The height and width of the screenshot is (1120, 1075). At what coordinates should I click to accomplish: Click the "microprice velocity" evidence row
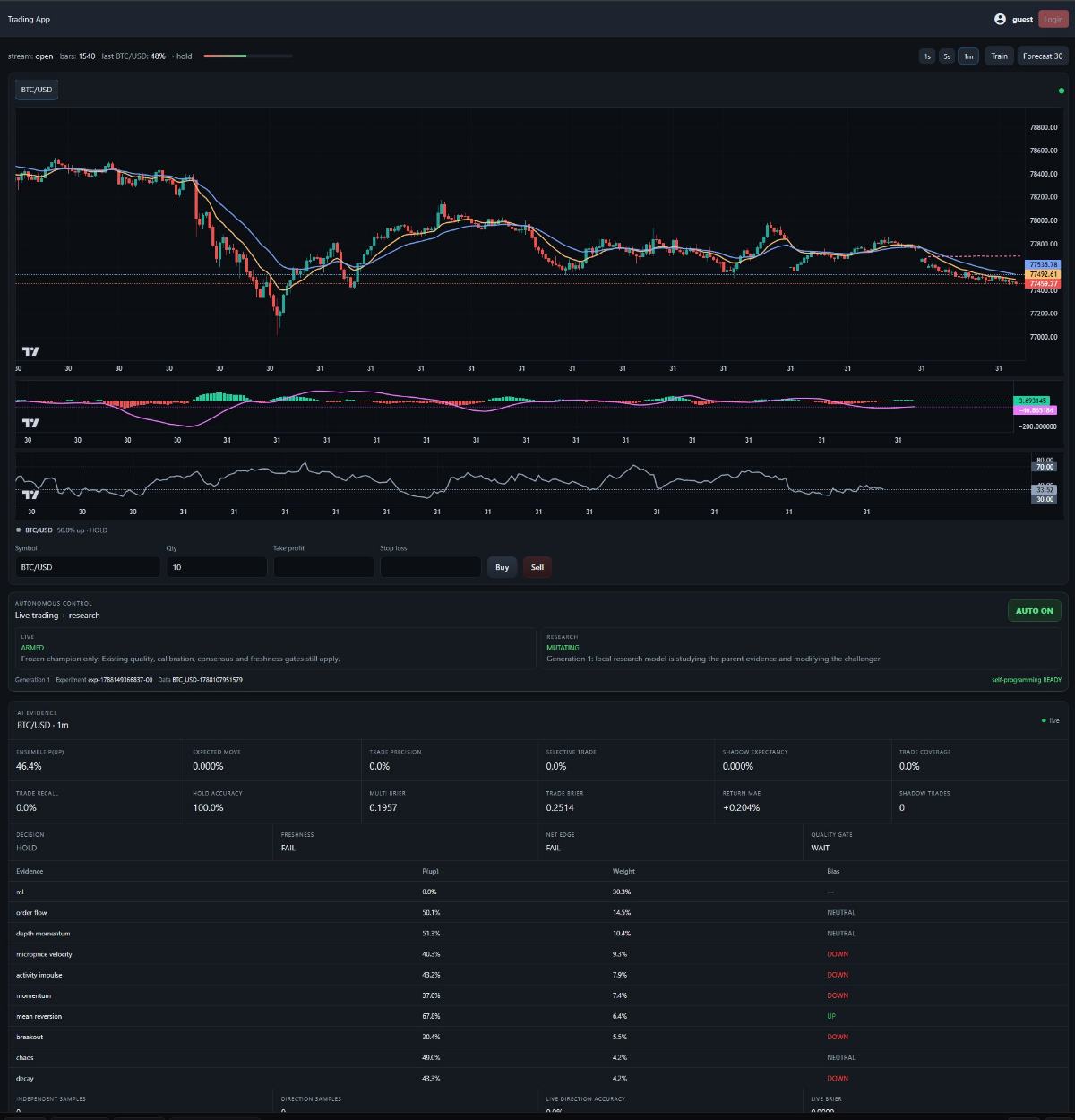[x=537, y=954]
